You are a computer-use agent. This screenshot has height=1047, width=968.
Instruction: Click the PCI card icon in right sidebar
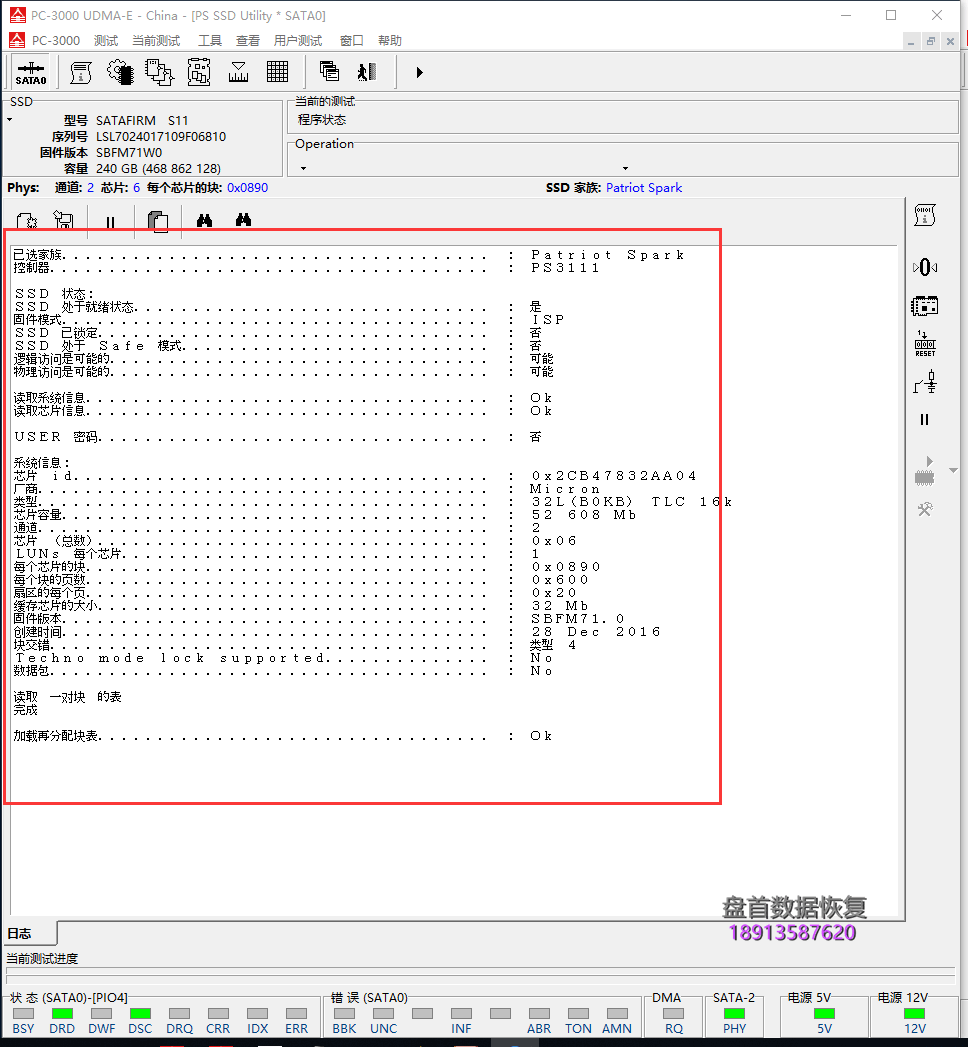pyautogui.click(x=925, y=306)
